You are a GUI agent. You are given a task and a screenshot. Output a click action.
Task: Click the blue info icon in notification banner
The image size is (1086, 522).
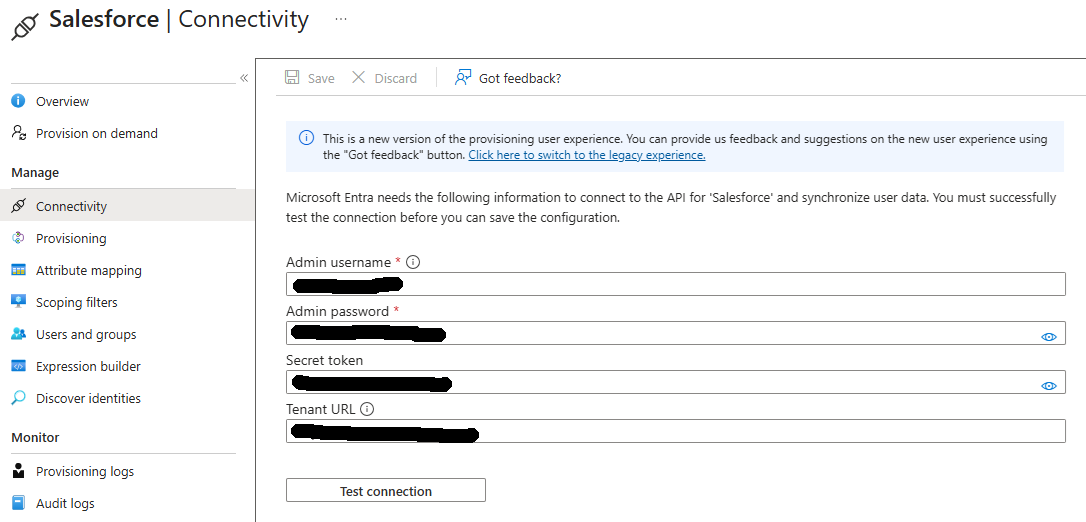point(306,138)
